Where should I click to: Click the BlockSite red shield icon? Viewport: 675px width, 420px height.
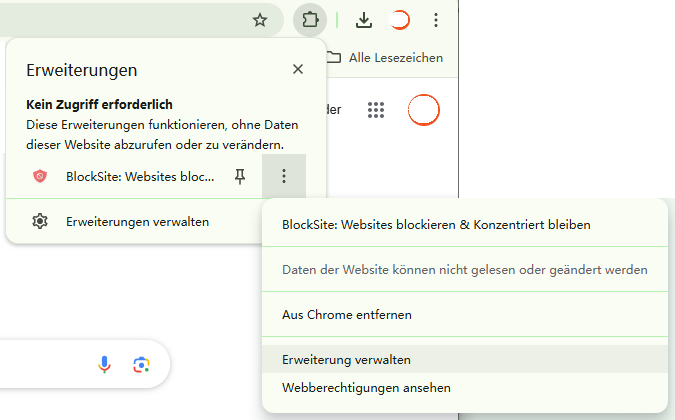pyautogui.click(x=40, y=177)
